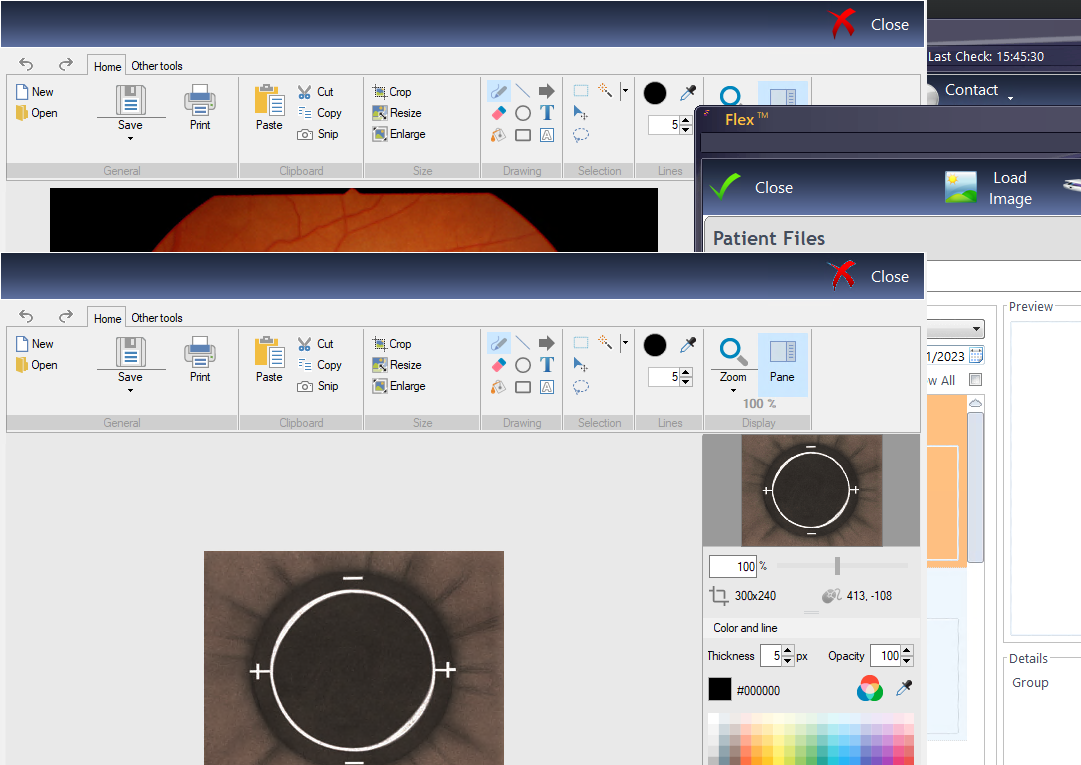Image resolution: width=1081 pixels, height=765 pixels.
Task: Click Enlarge in ring-image editor
Action: point(398,386)
